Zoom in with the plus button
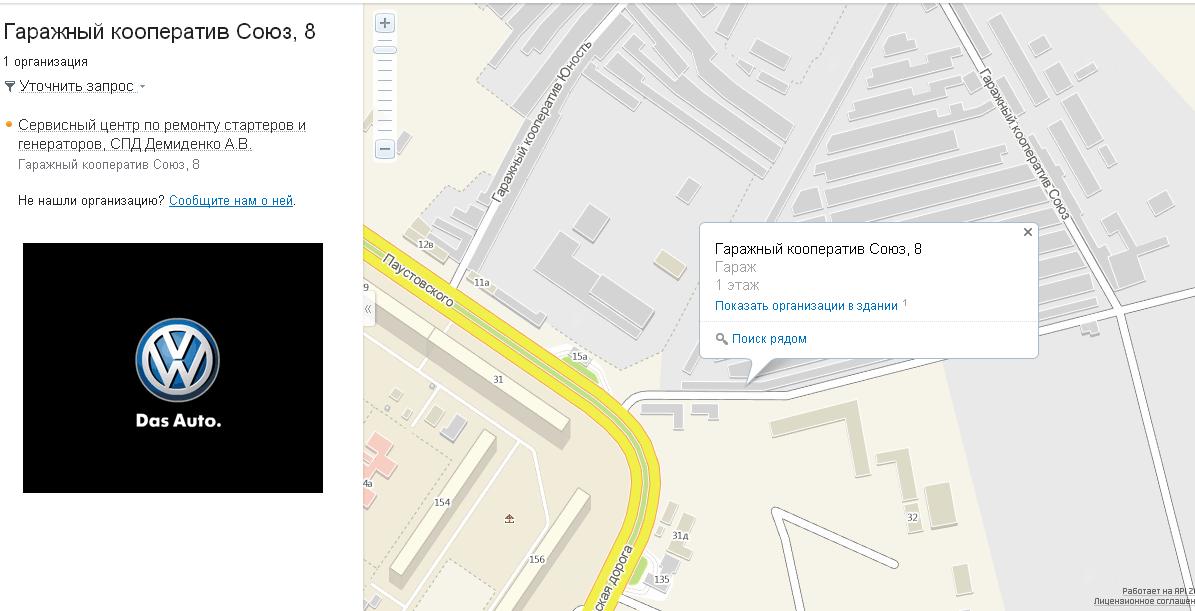Screen dimensions: 1195x611 click(385, 23)
